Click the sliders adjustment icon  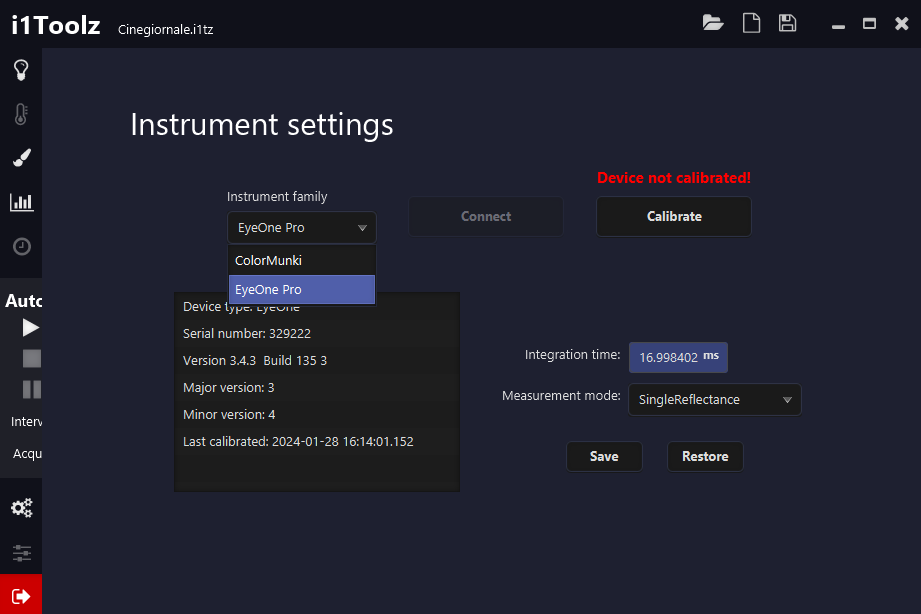pos(21,552)
